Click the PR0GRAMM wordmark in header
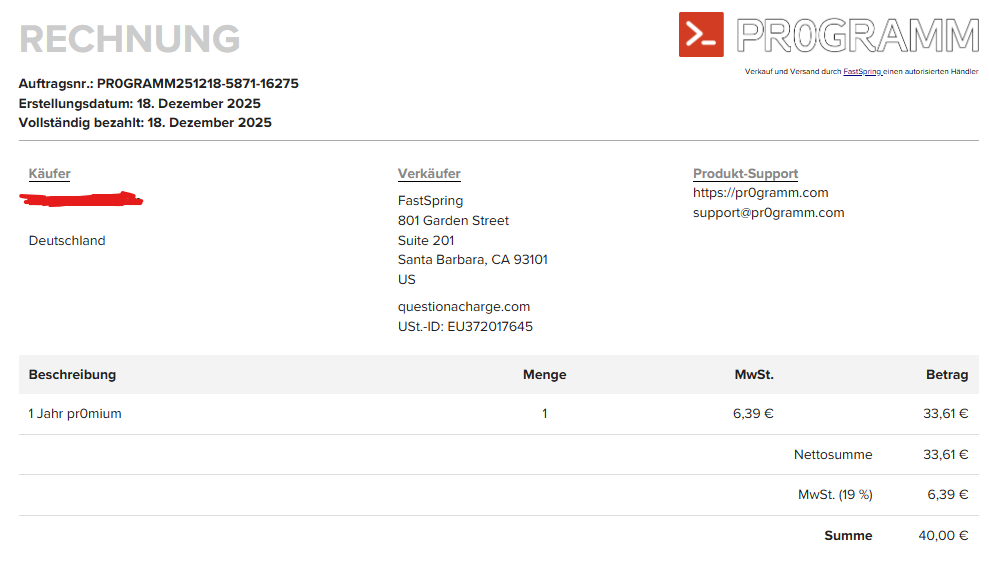Screen dimensions: 989x575 point(857,34)
